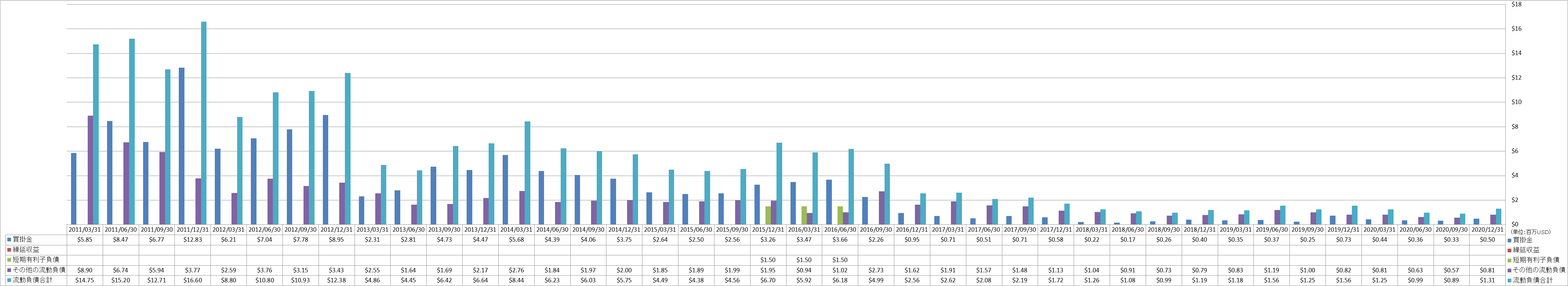This screenshot has width=1568, height=286.
Task: Click the $1.31 total cell under 2020/12/31
Action: click(x=1487, y=280)
